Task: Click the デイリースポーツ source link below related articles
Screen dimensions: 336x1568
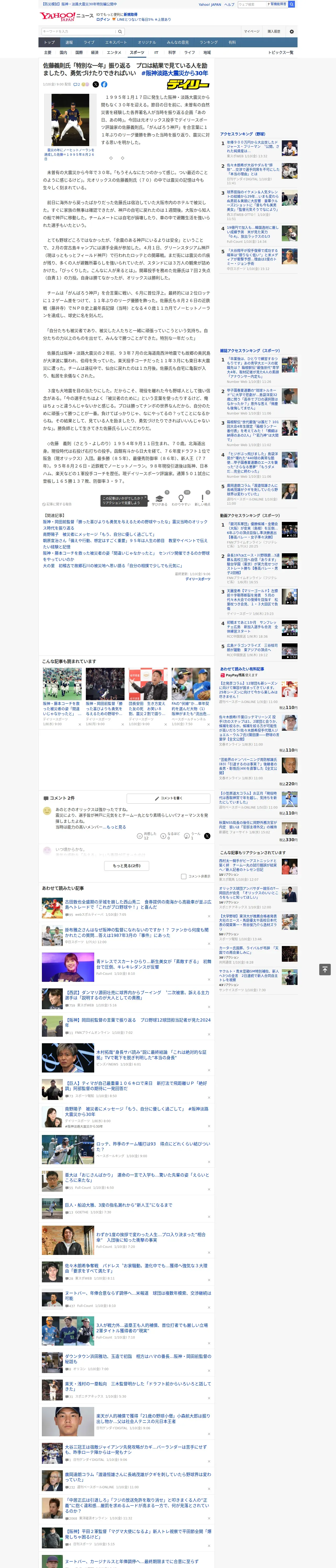Action: (x=198, y=579)
